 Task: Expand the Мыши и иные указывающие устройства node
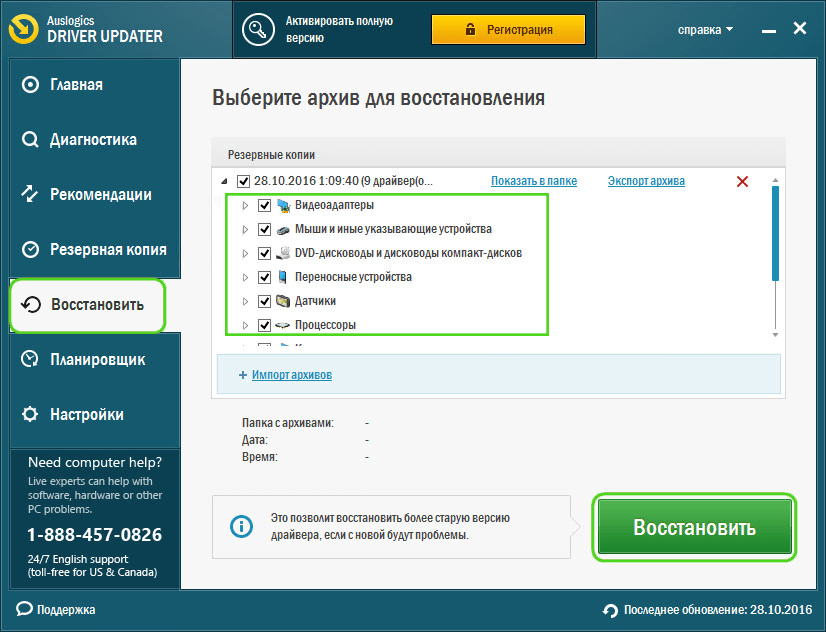[x=245, y=230]
